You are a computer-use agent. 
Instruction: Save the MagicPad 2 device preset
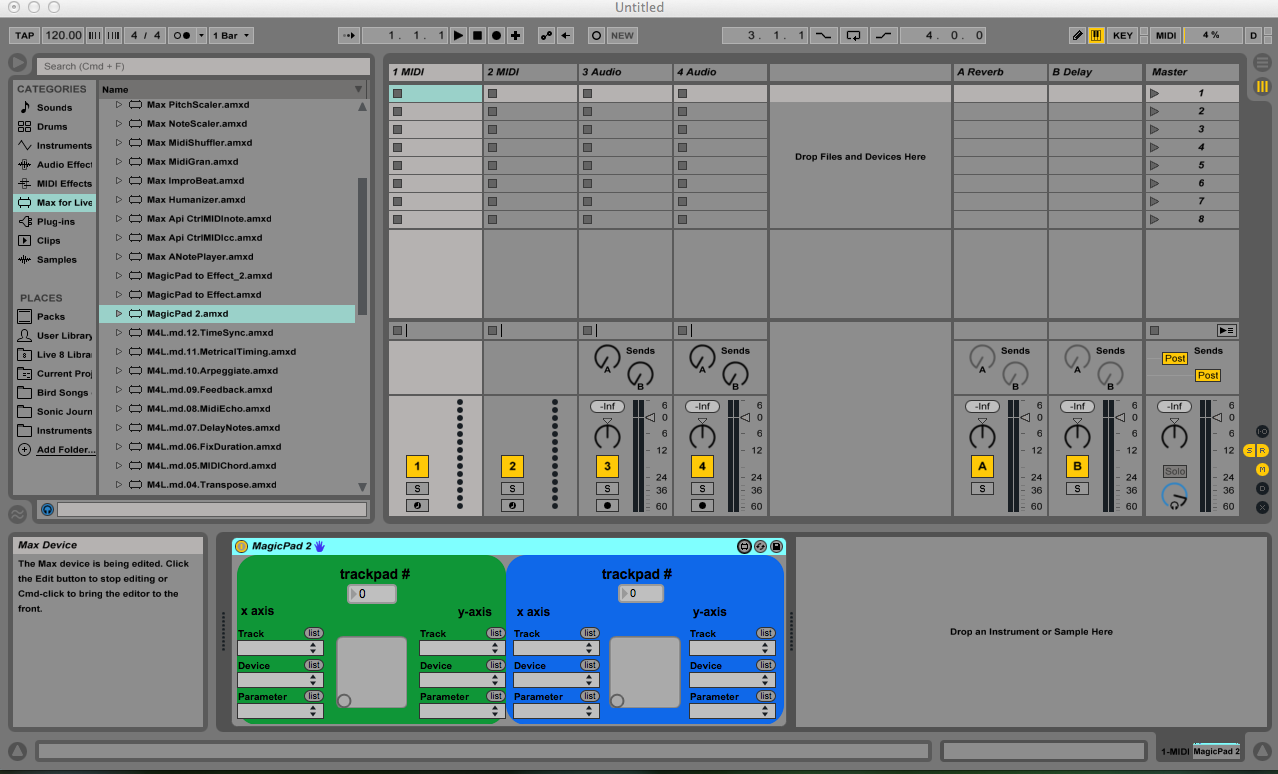pyautogui.click(x=776, y=547)
